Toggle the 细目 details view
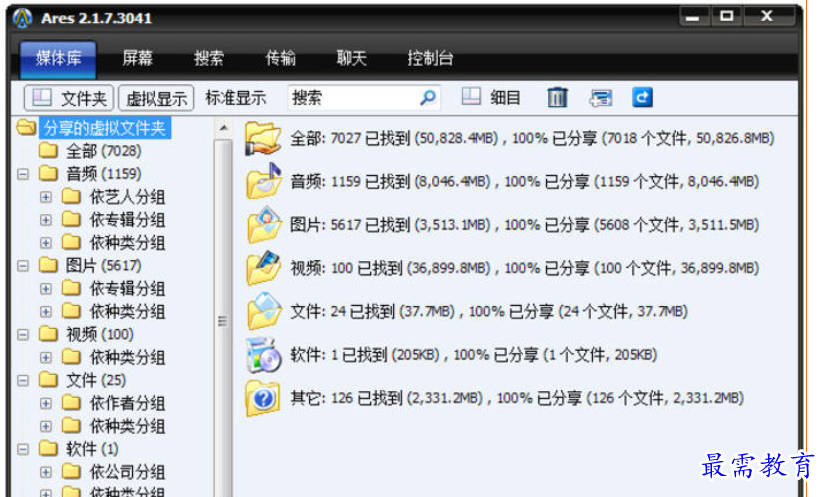 tap(491, 98)
